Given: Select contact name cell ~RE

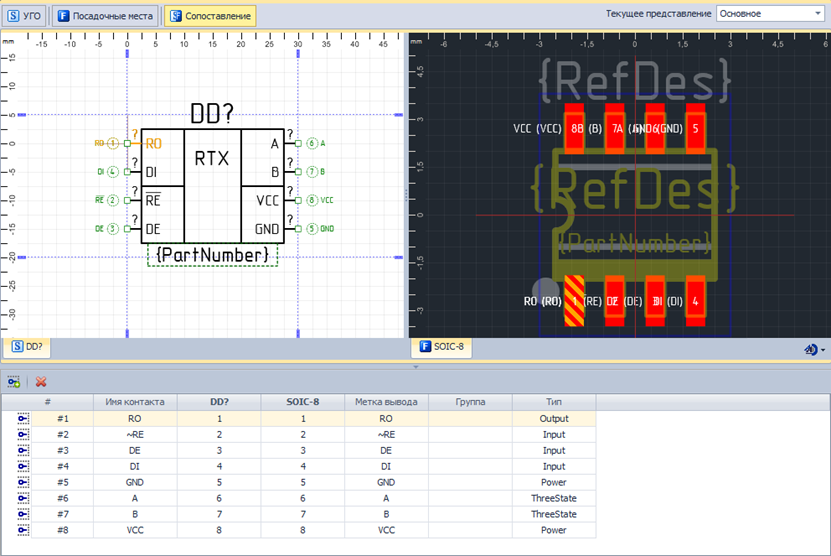Looking at the screenshot, I should point(135,435).
